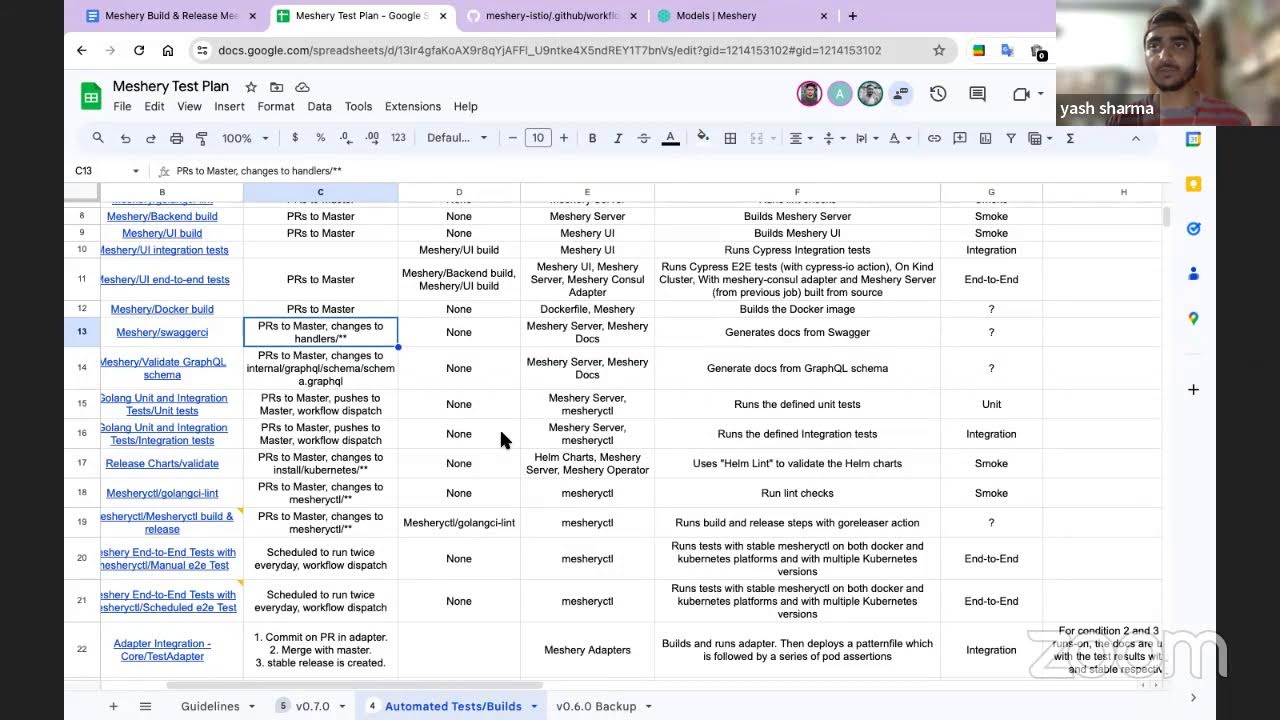Open the Meshery/Backend build link

click(162, 216)
